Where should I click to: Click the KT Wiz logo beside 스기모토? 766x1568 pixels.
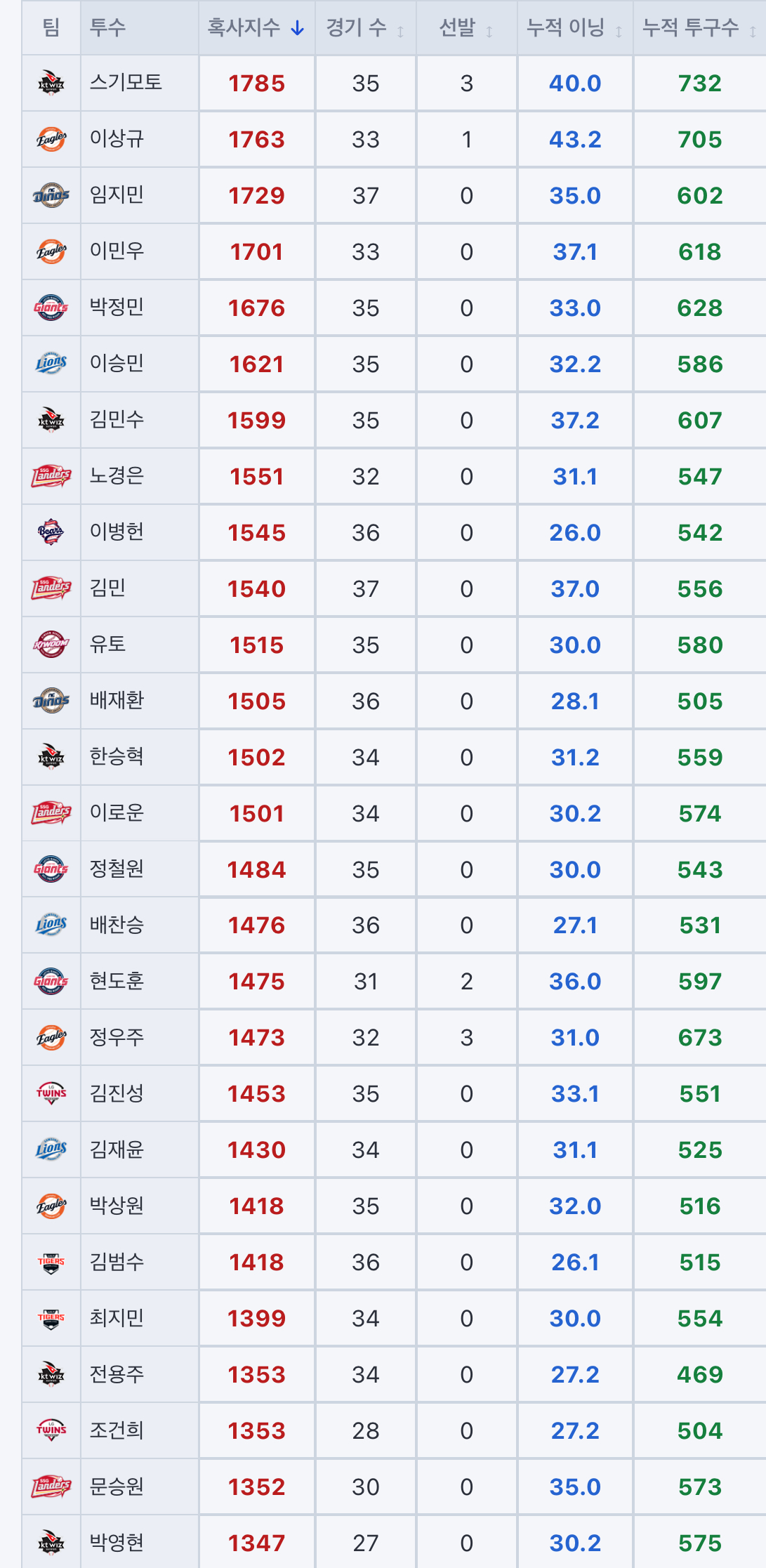click(51, 83)
